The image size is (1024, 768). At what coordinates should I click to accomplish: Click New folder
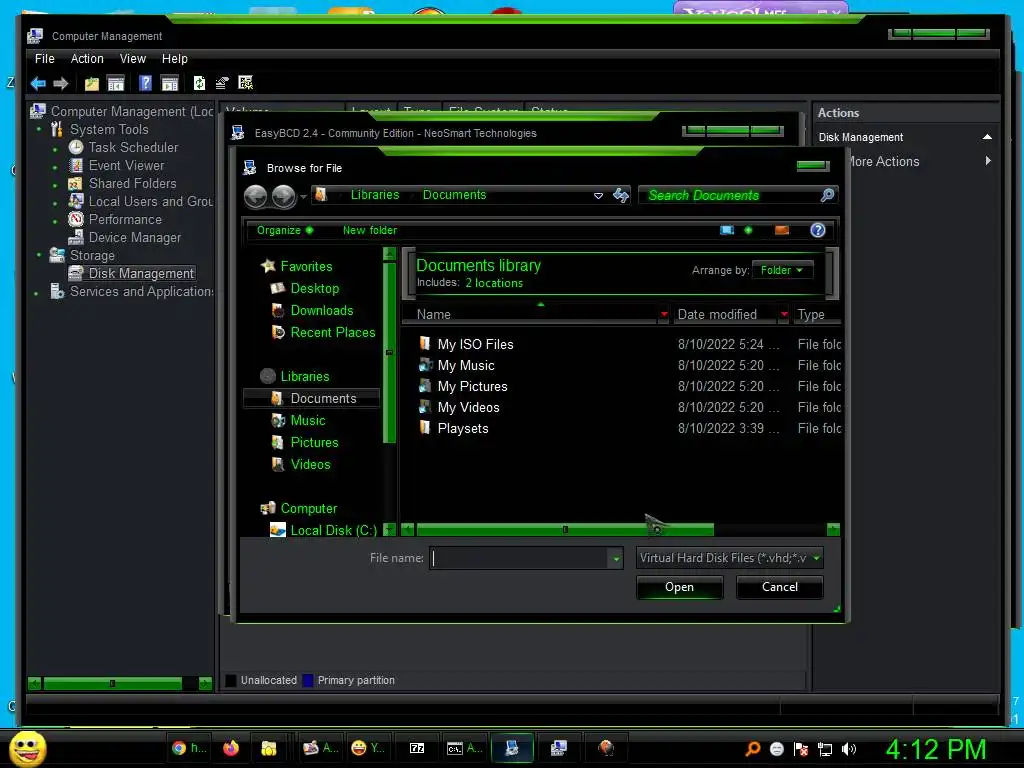pyautogui.click(x=370, y=230)
